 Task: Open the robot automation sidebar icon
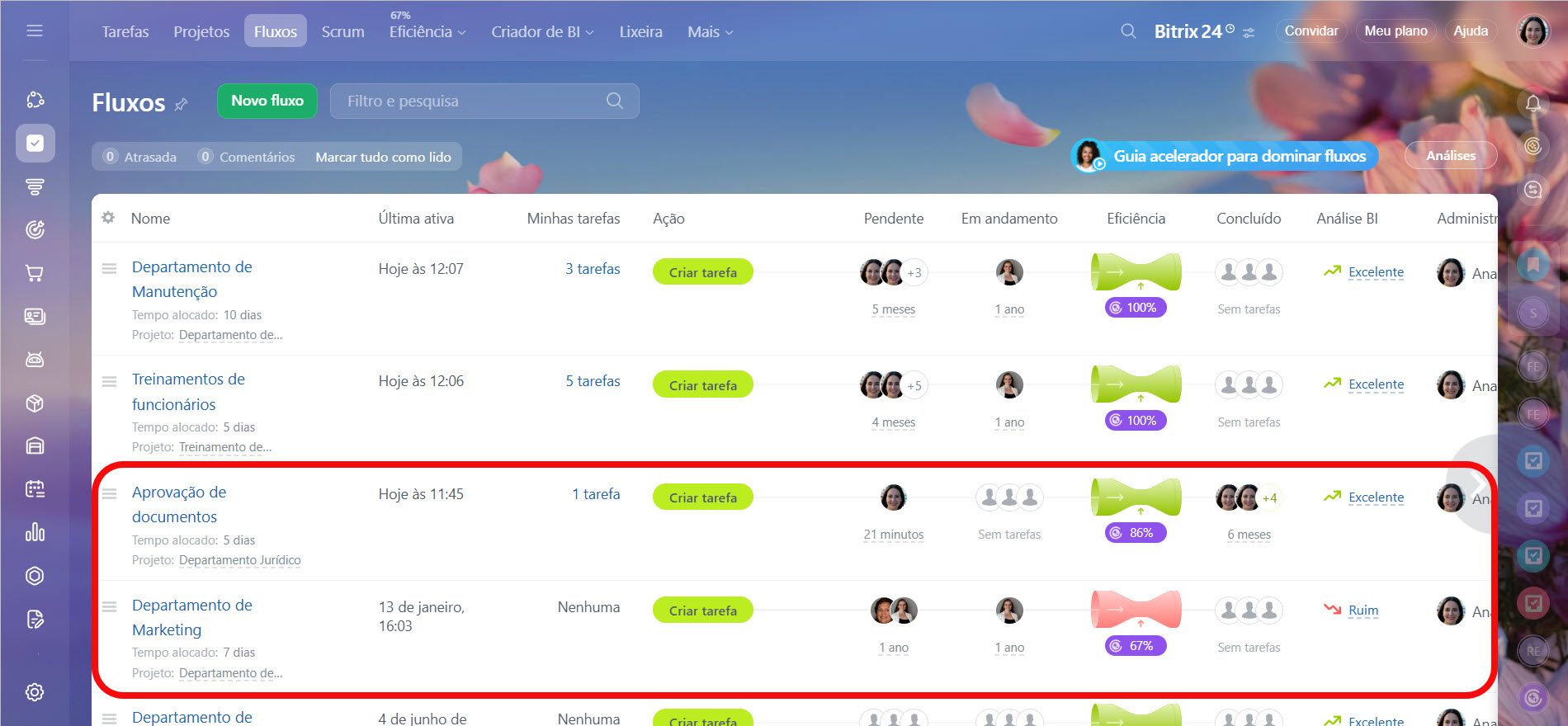[x=35, y=360]
